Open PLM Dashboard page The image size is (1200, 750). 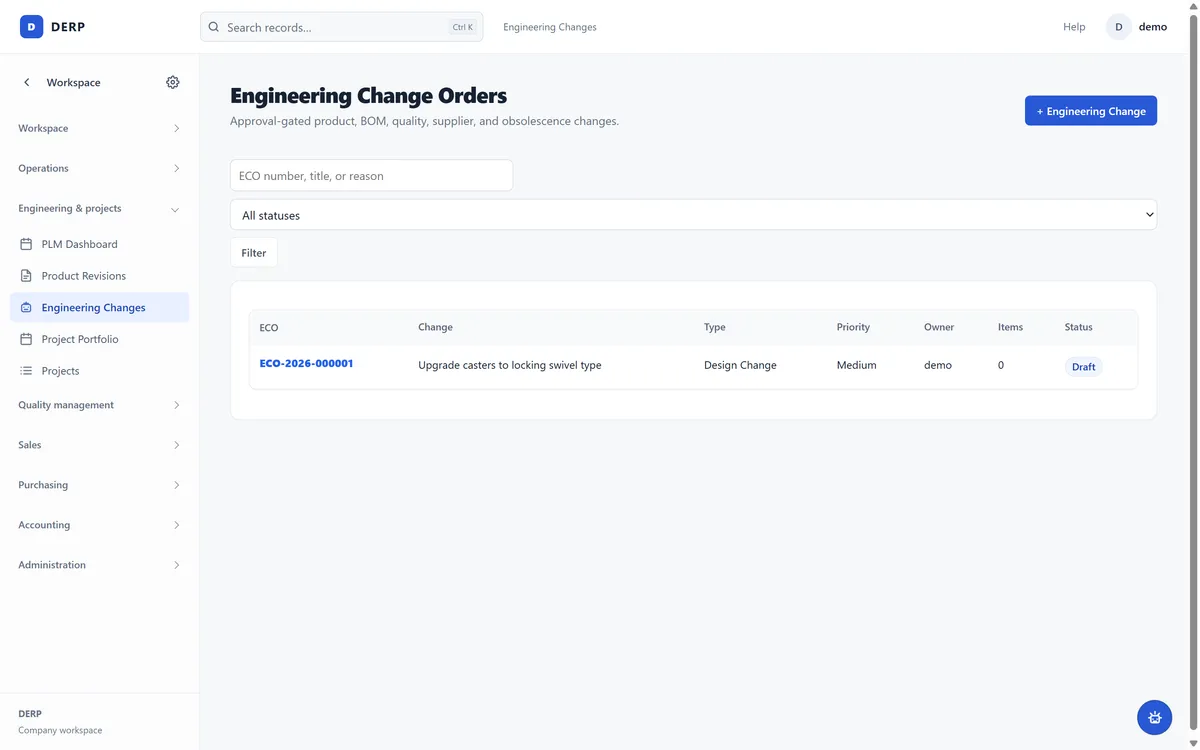[99, 244]
